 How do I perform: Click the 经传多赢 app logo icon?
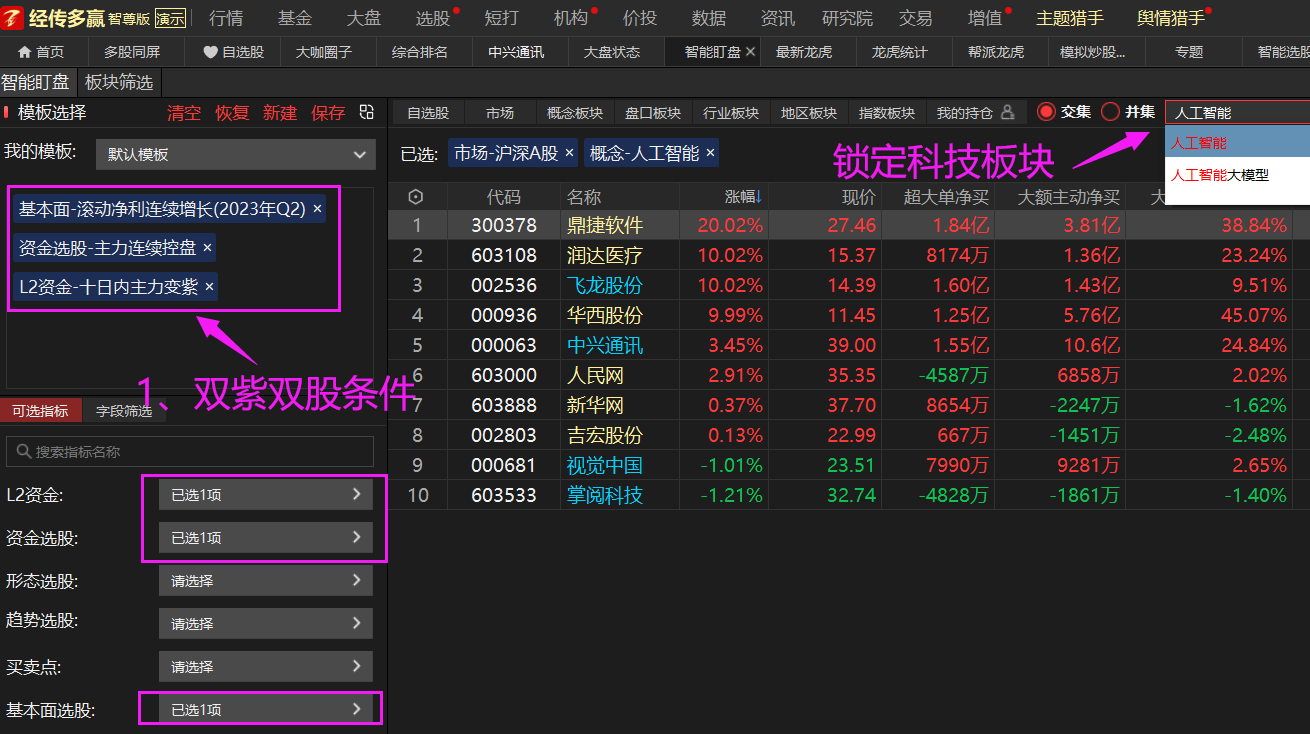pos(14,17)
